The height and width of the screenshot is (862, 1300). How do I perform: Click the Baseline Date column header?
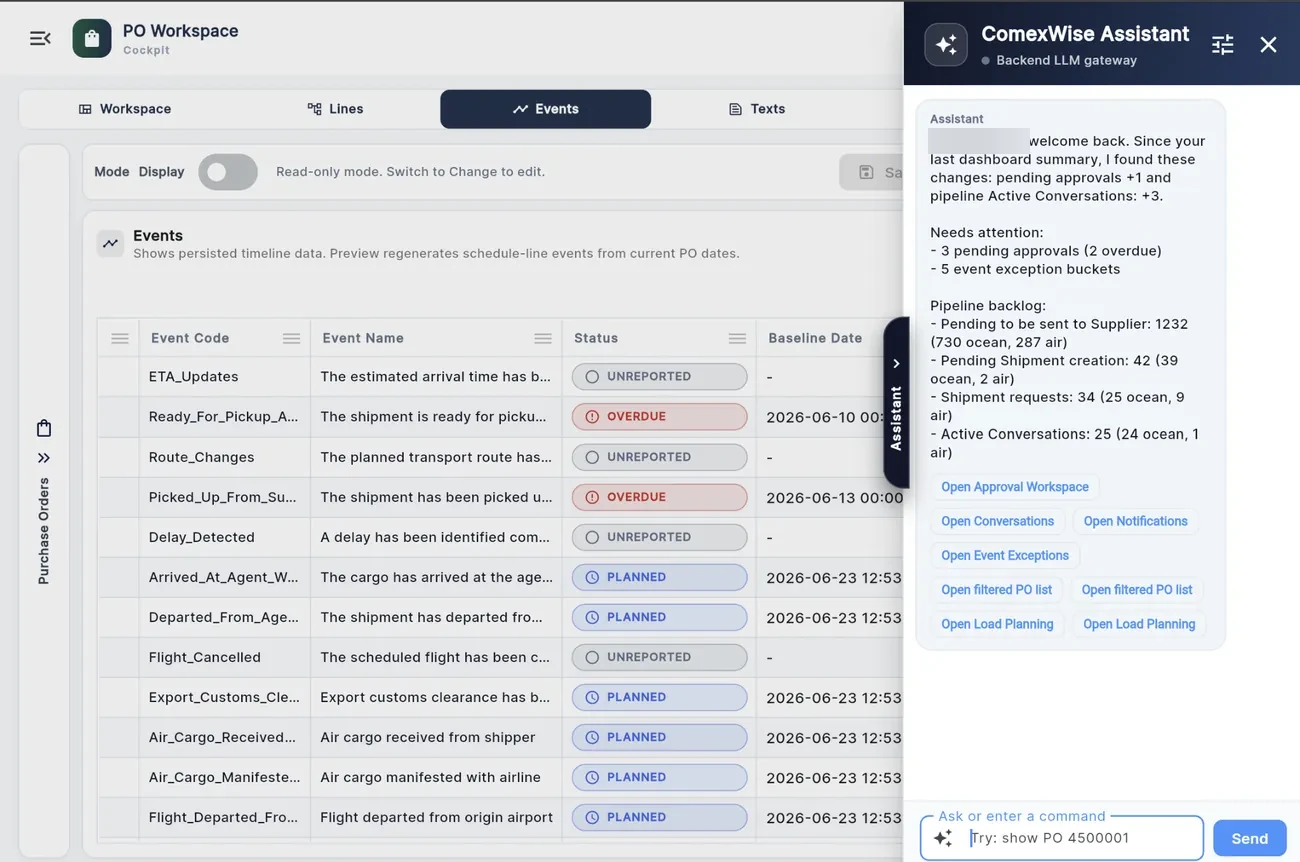[x=830, y=338]
